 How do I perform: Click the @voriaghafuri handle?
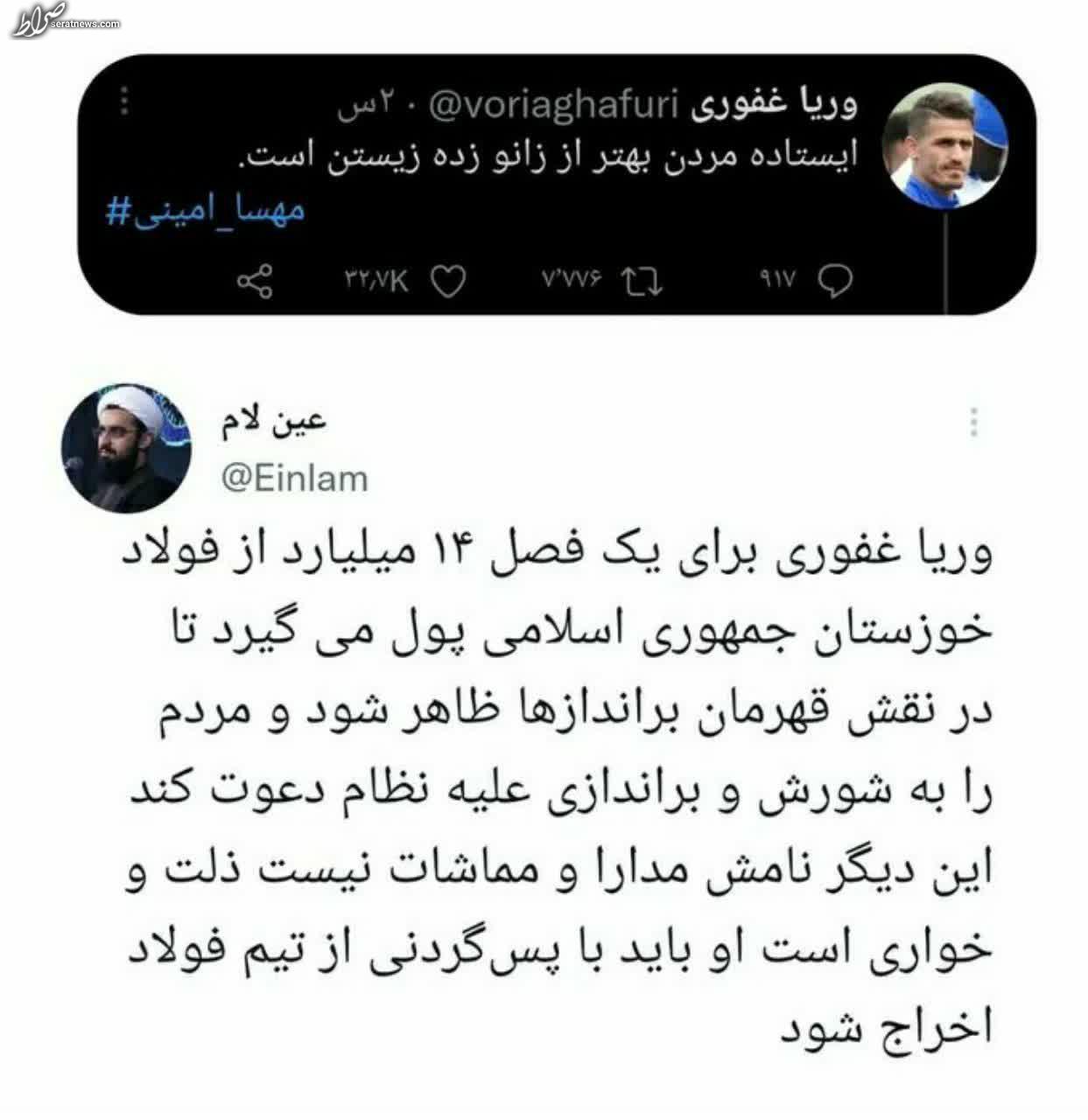coord(555,106)
